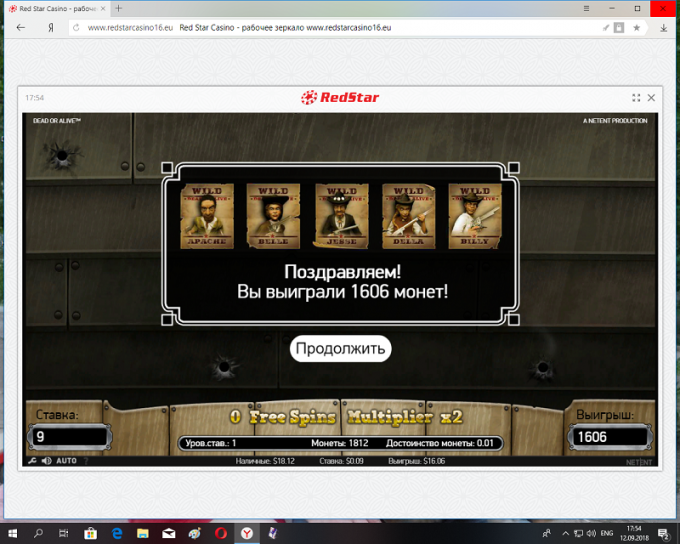Open the taskbar clock and date
This screenshot has height=544, width=680.
(x=634, y=533)
